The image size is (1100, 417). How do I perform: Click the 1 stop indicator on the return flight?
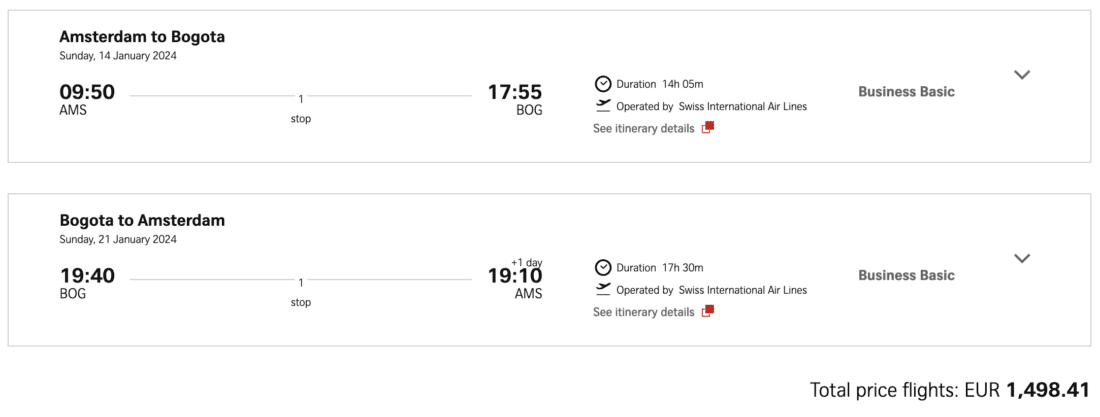[x=301, y=291]
